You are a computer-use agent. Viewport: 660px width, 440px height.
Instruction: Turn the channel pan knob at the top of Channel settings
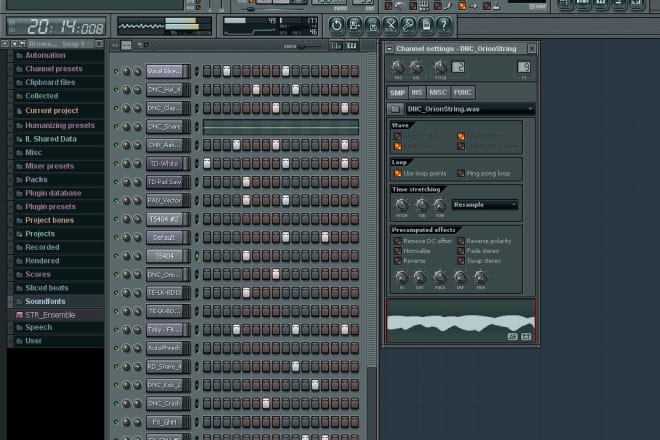pos(398,67)
